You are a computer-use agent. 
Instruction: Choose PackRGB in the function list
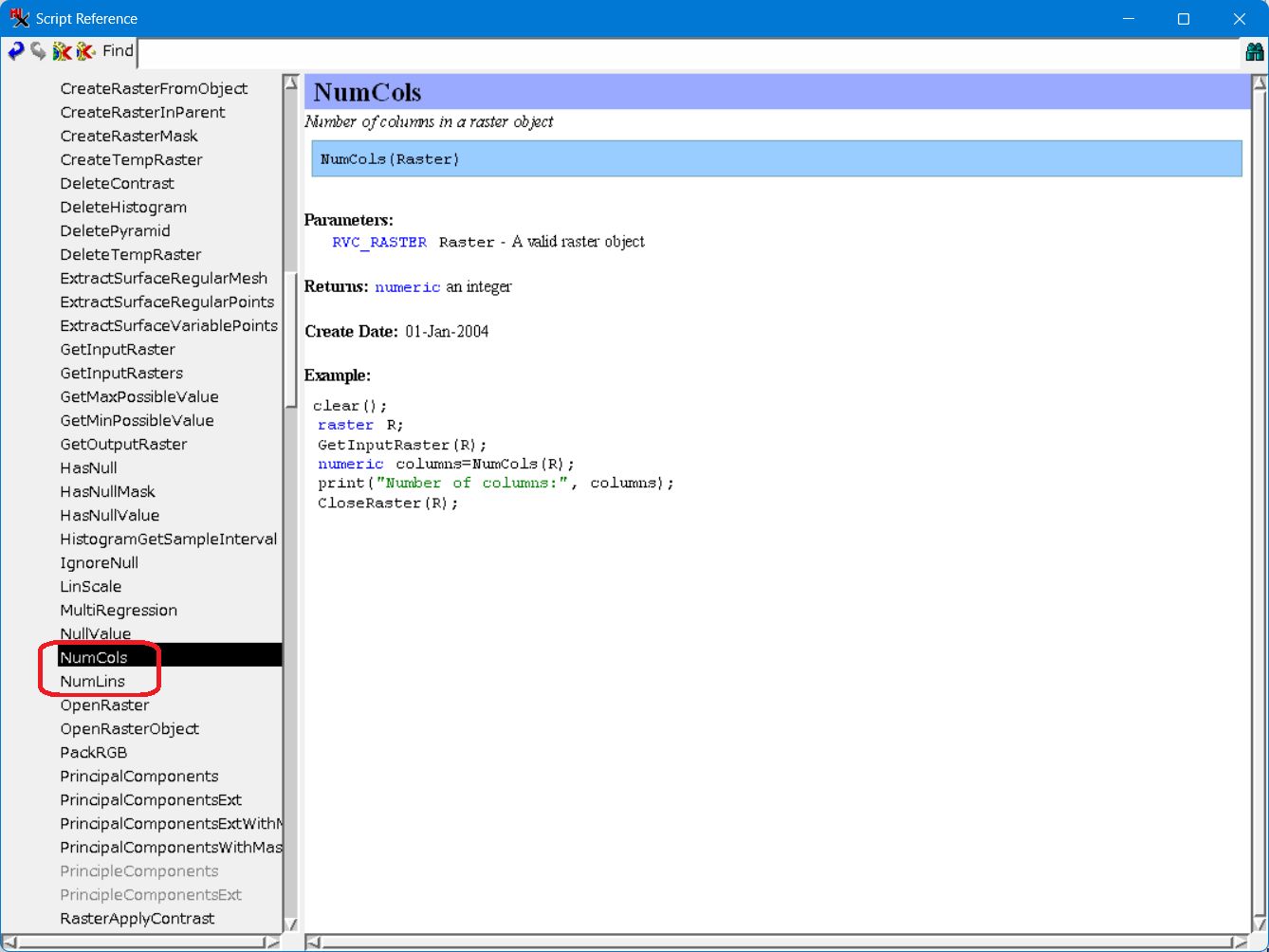pos(93,752)
